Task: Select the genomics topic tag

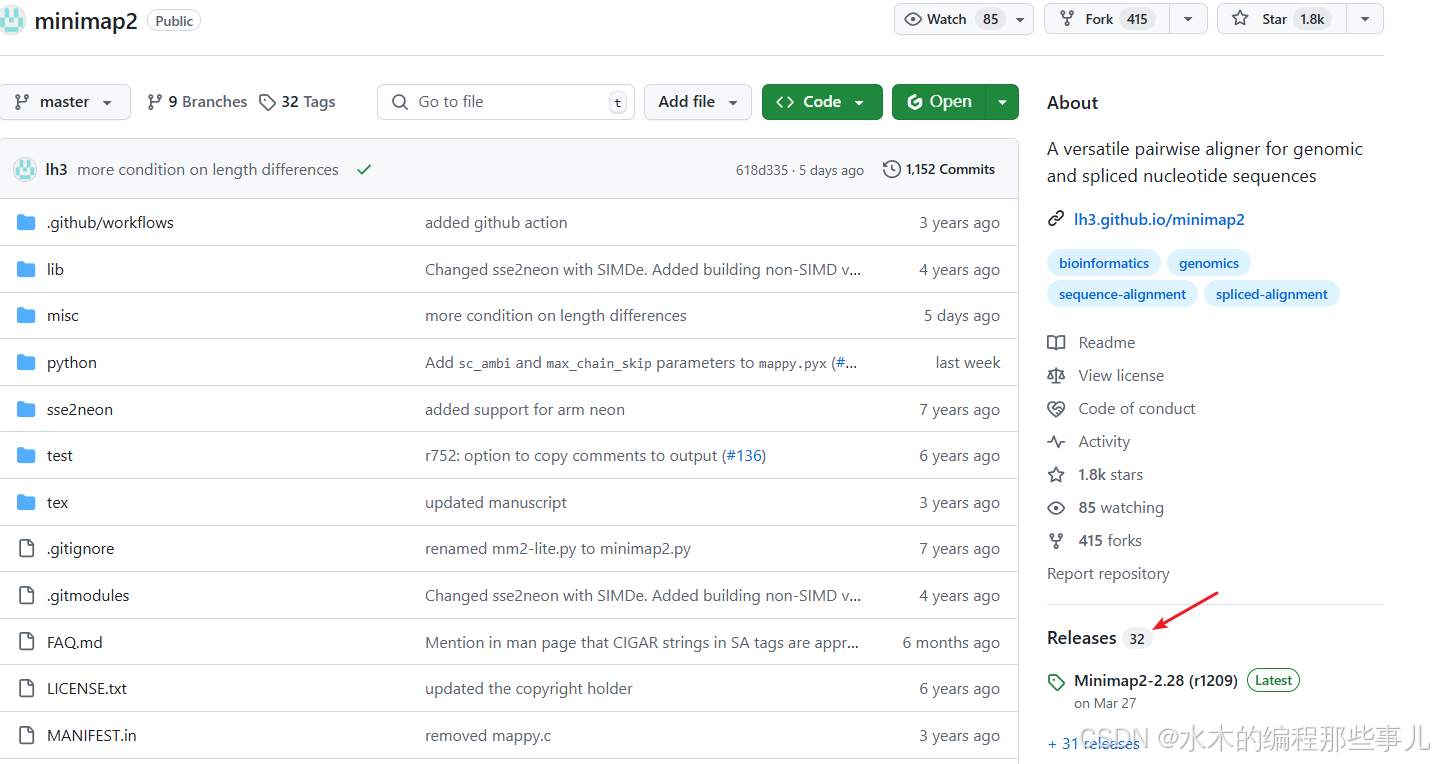Action: (1209, 263)
